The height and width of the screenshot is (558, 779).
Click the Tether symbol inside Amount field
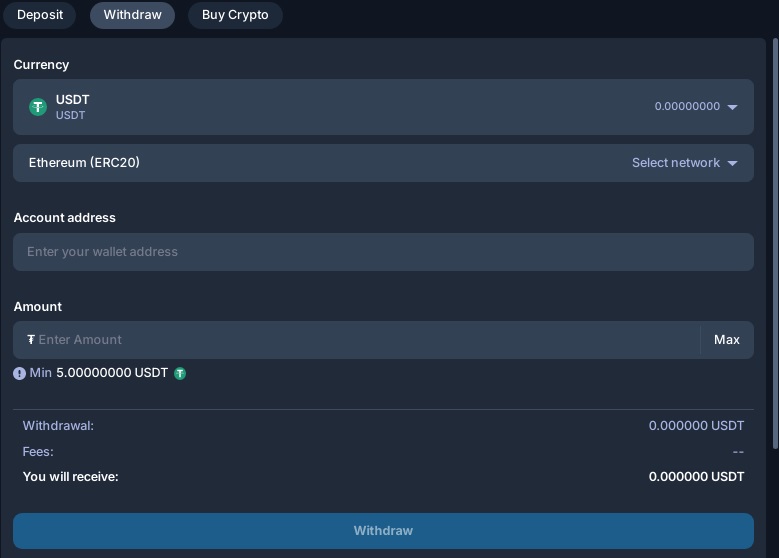click(31, 339)
